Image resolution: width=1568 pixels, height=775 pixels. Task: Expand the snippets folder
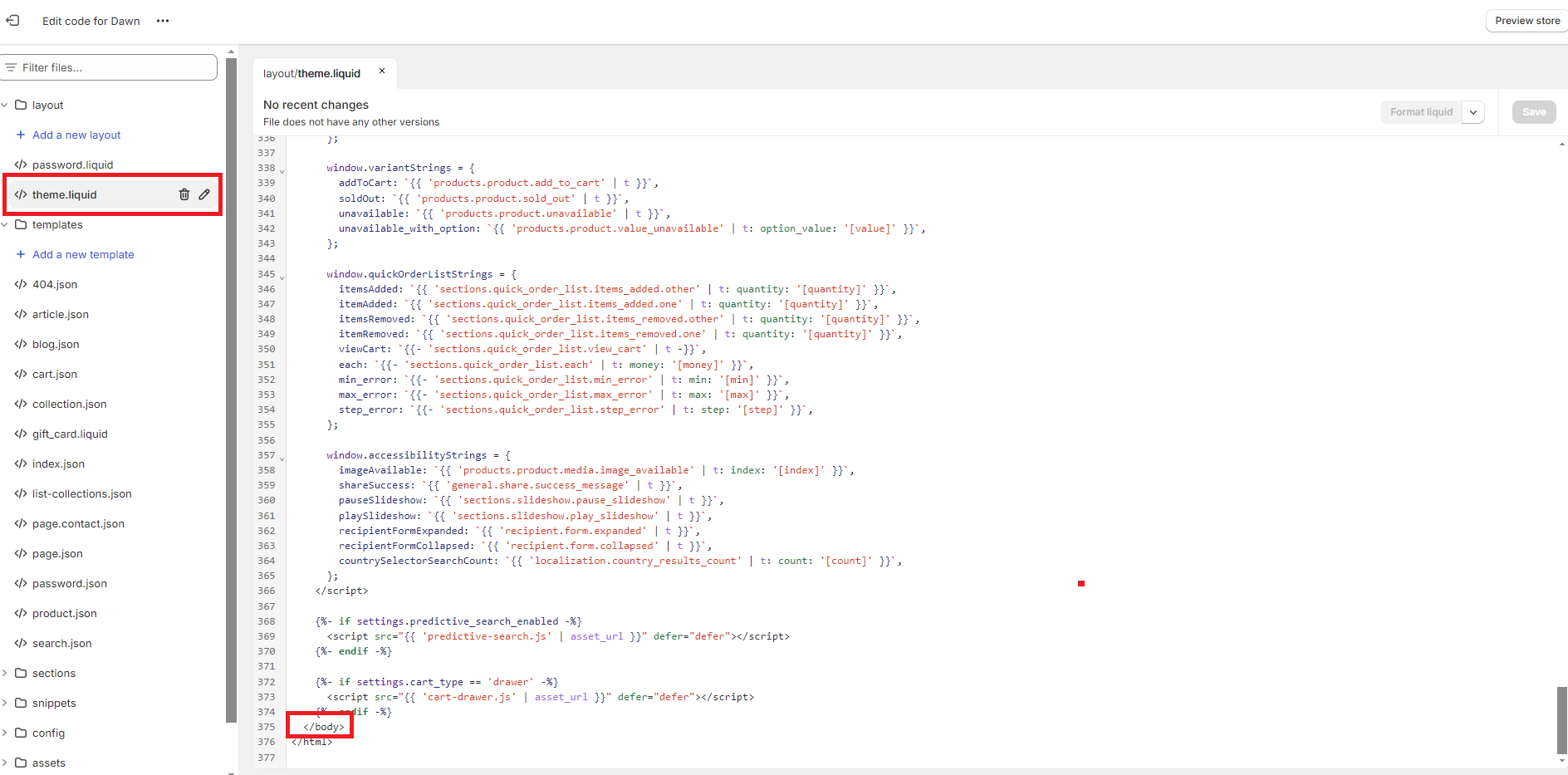(x=5, y=703)
